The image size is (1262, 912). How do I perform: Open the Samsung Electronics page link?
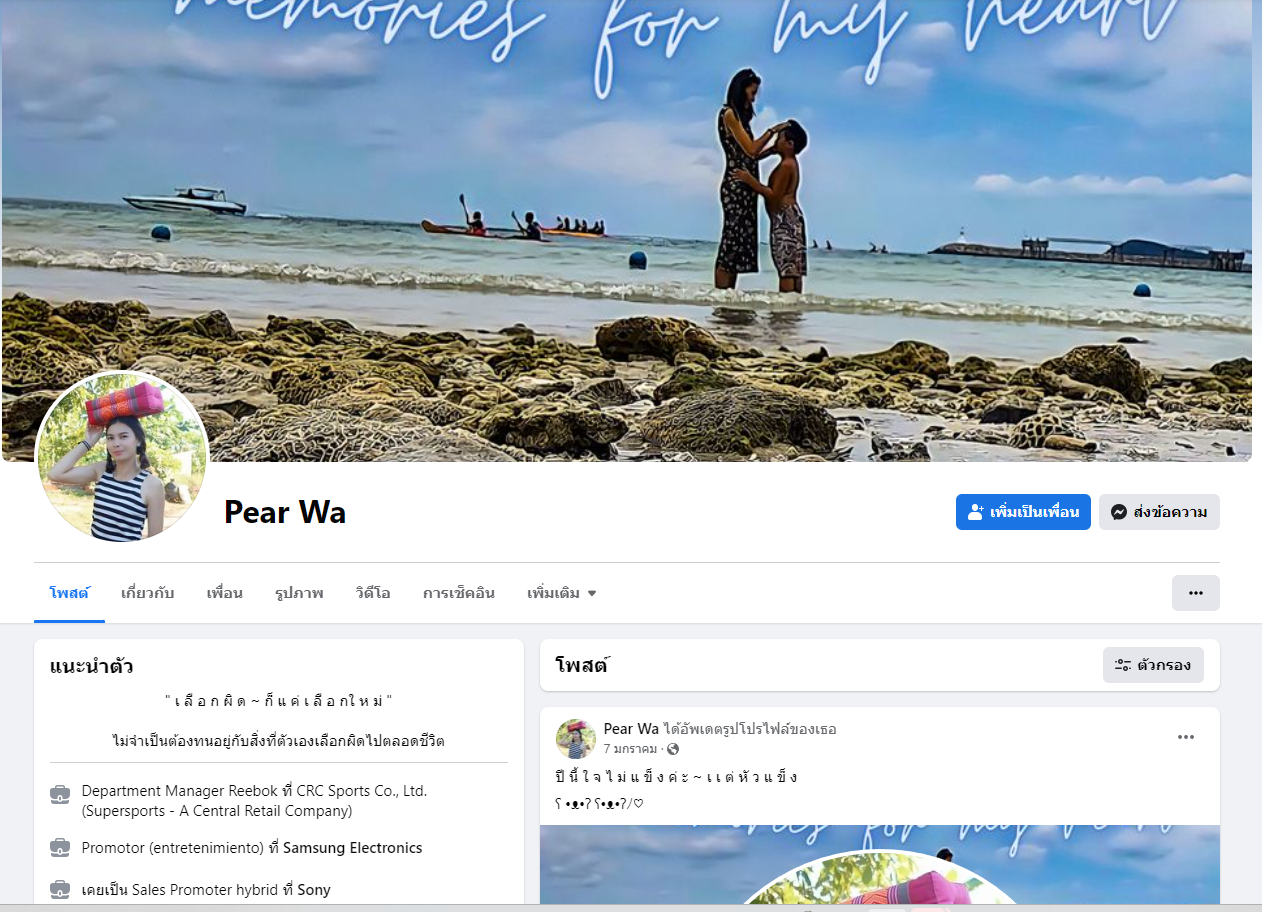(x=353, y=848)
